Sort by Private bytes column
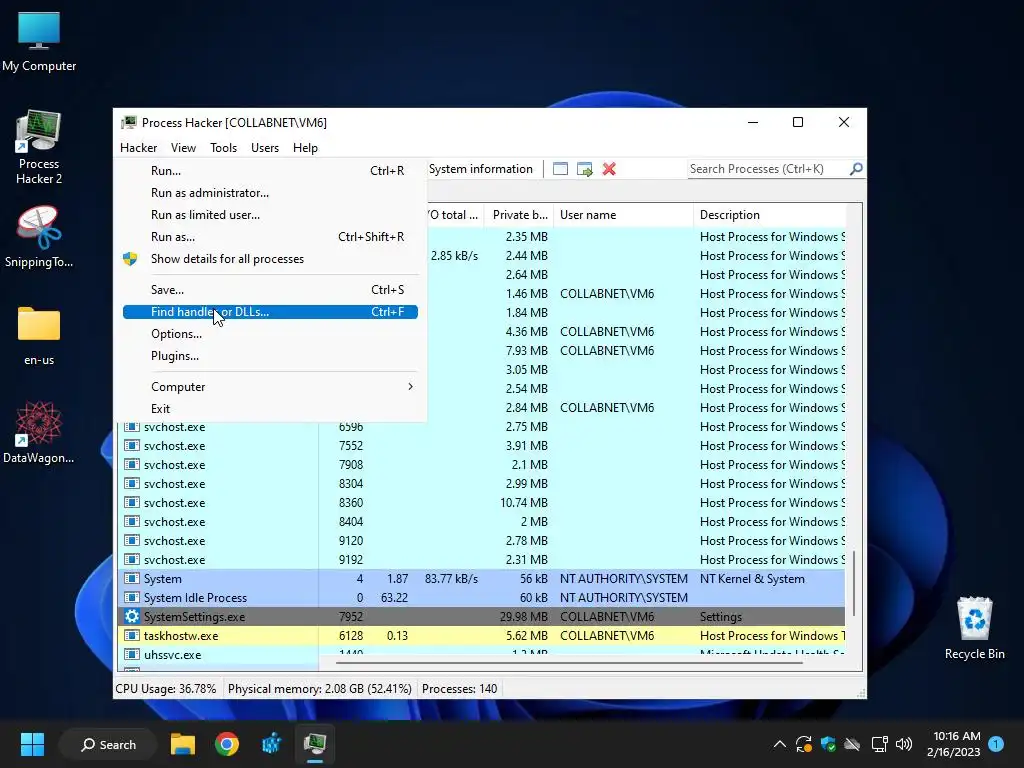1024x768 pixels. (x=519, y=215)
